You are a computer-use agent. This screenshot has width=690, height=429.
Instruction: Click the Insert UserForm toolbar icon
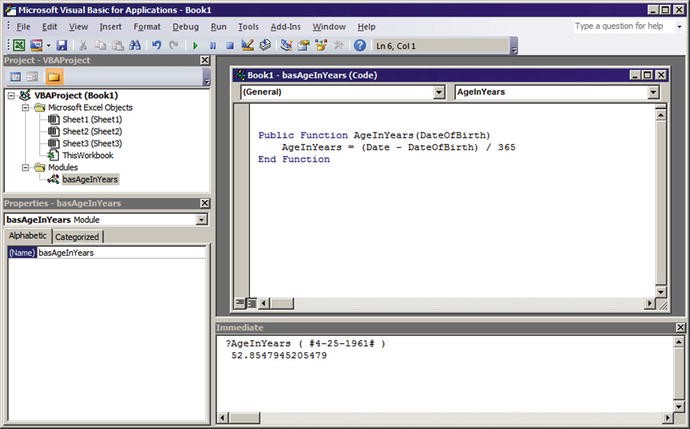pyautogui.click(x=36, y=45)
